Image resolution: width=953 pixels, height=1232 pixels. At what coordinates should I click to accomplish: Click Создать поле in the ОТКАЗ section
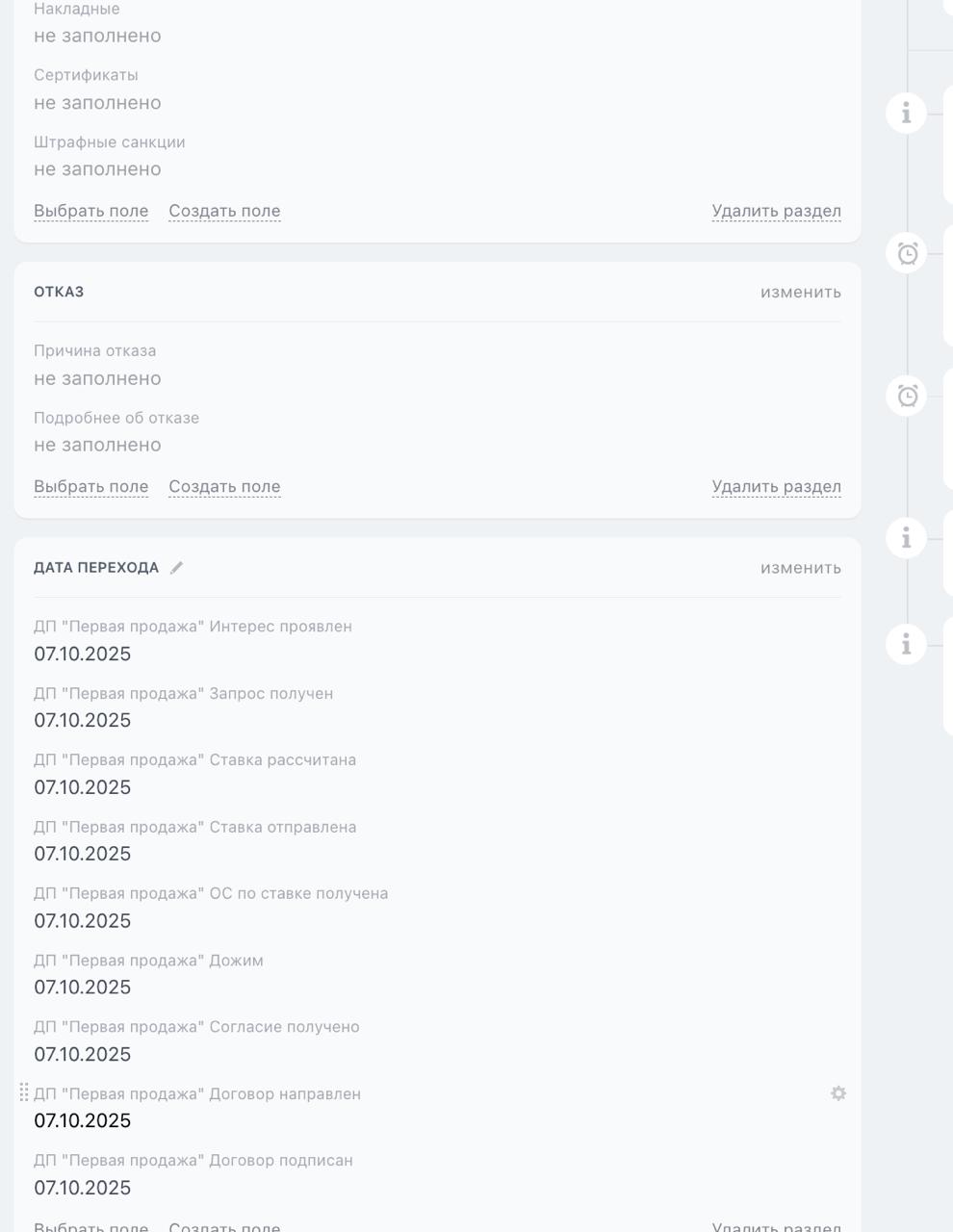[224, 487]
